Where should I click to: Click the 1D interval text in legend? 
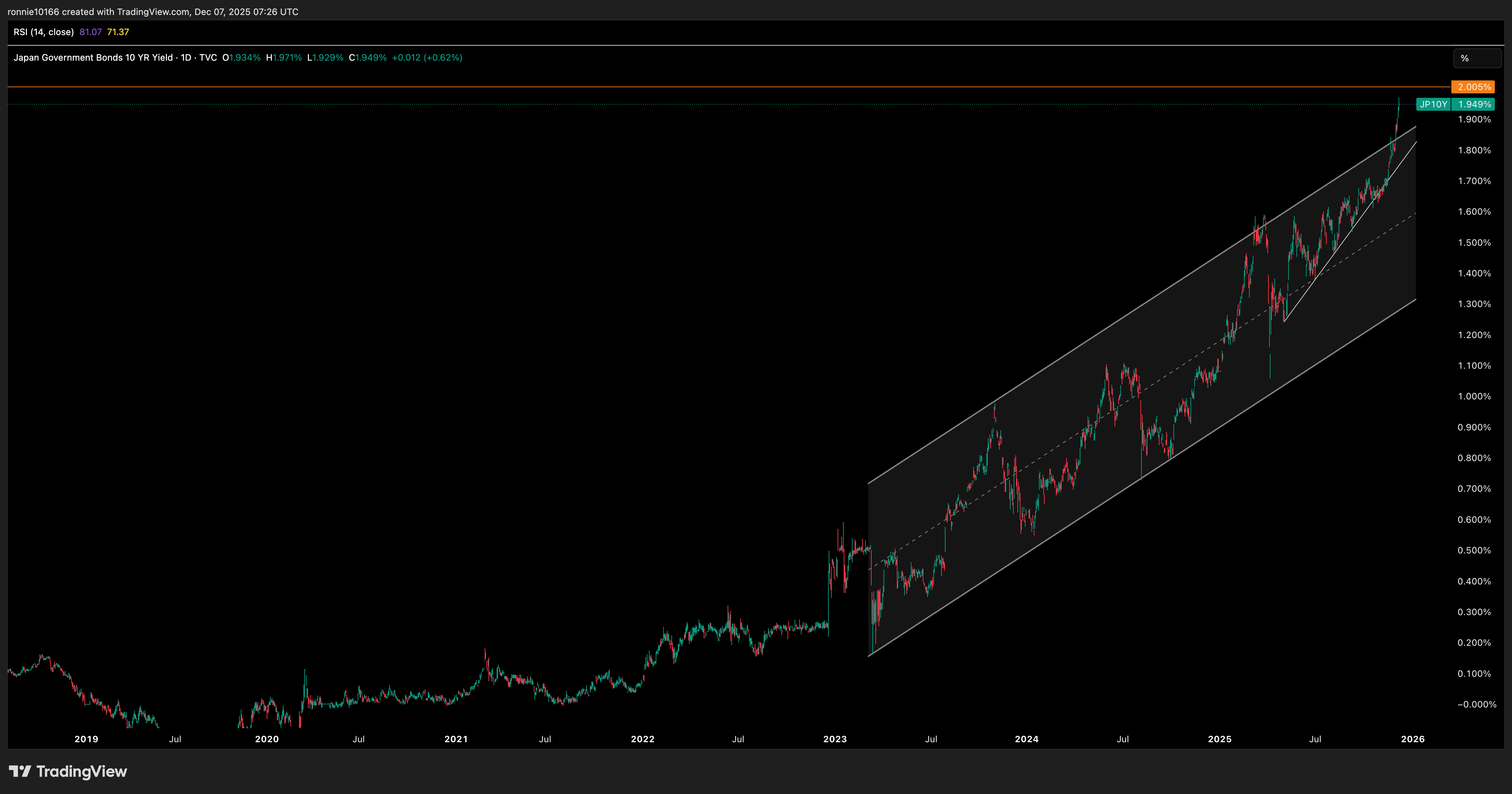(186, 58)
